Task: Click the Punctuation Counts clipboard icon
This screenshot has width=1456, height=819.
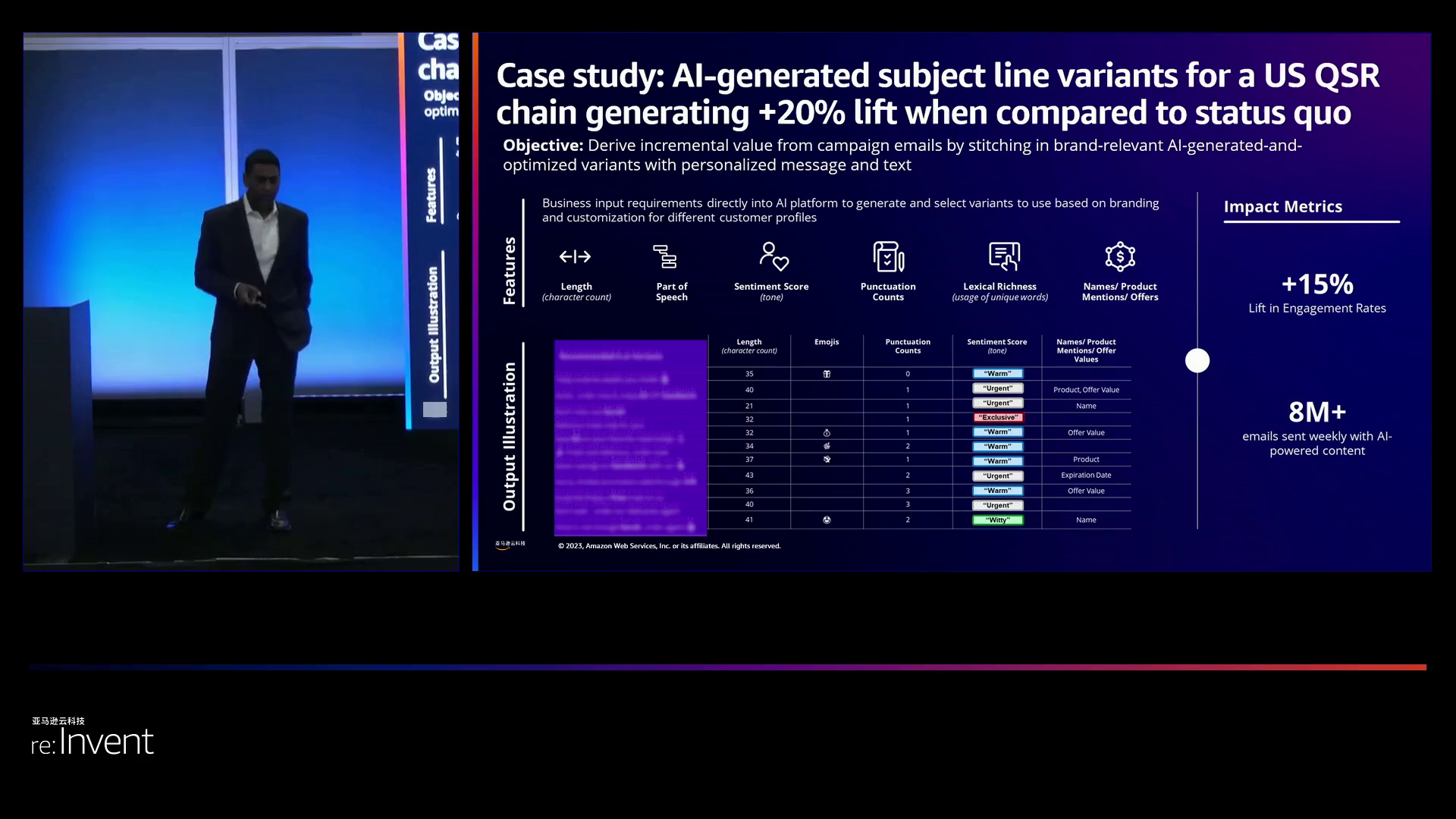Action: tap(888, 257)
